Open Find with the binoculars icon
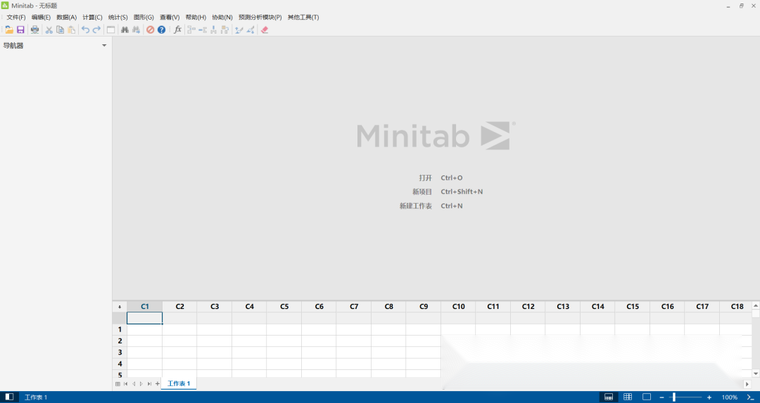 125,30
